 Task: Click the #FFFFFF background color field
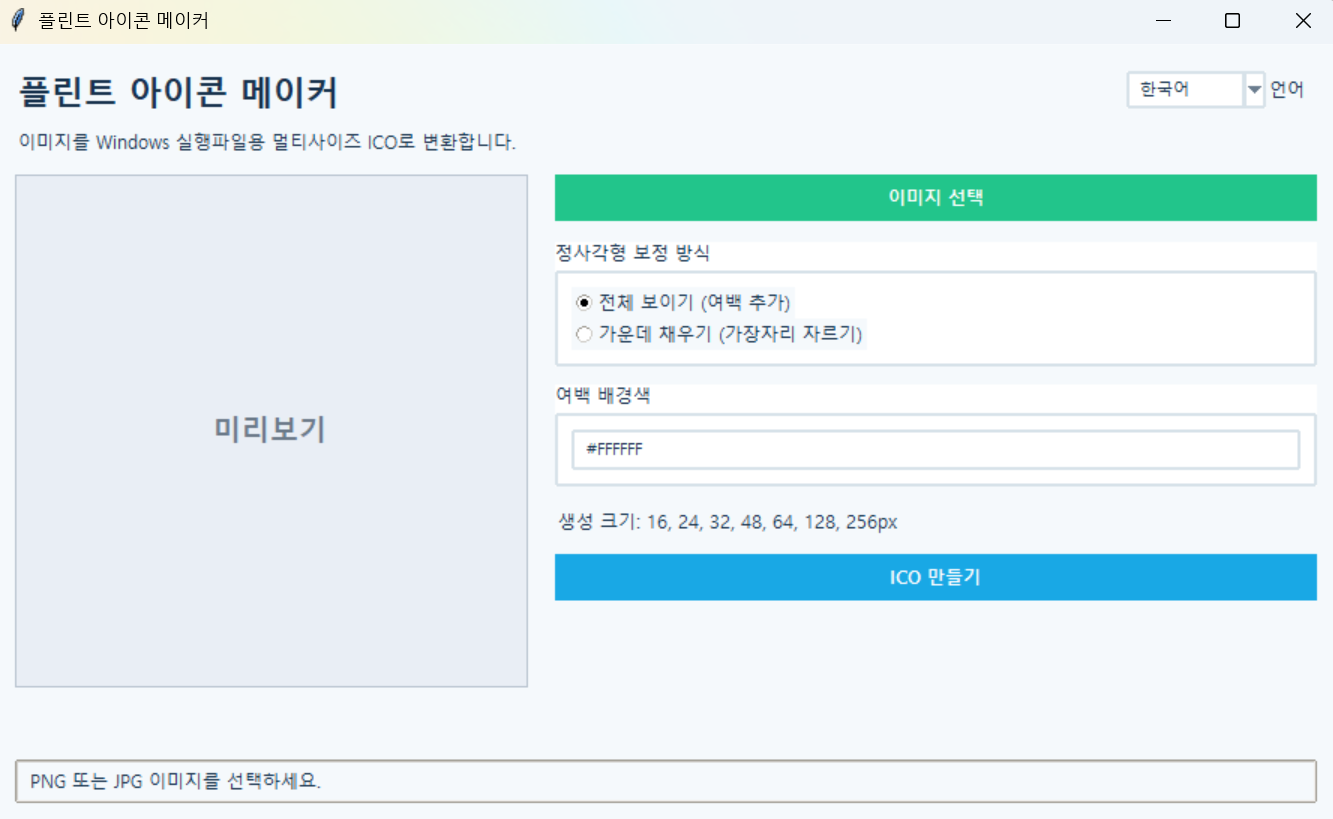pos(935,450)
